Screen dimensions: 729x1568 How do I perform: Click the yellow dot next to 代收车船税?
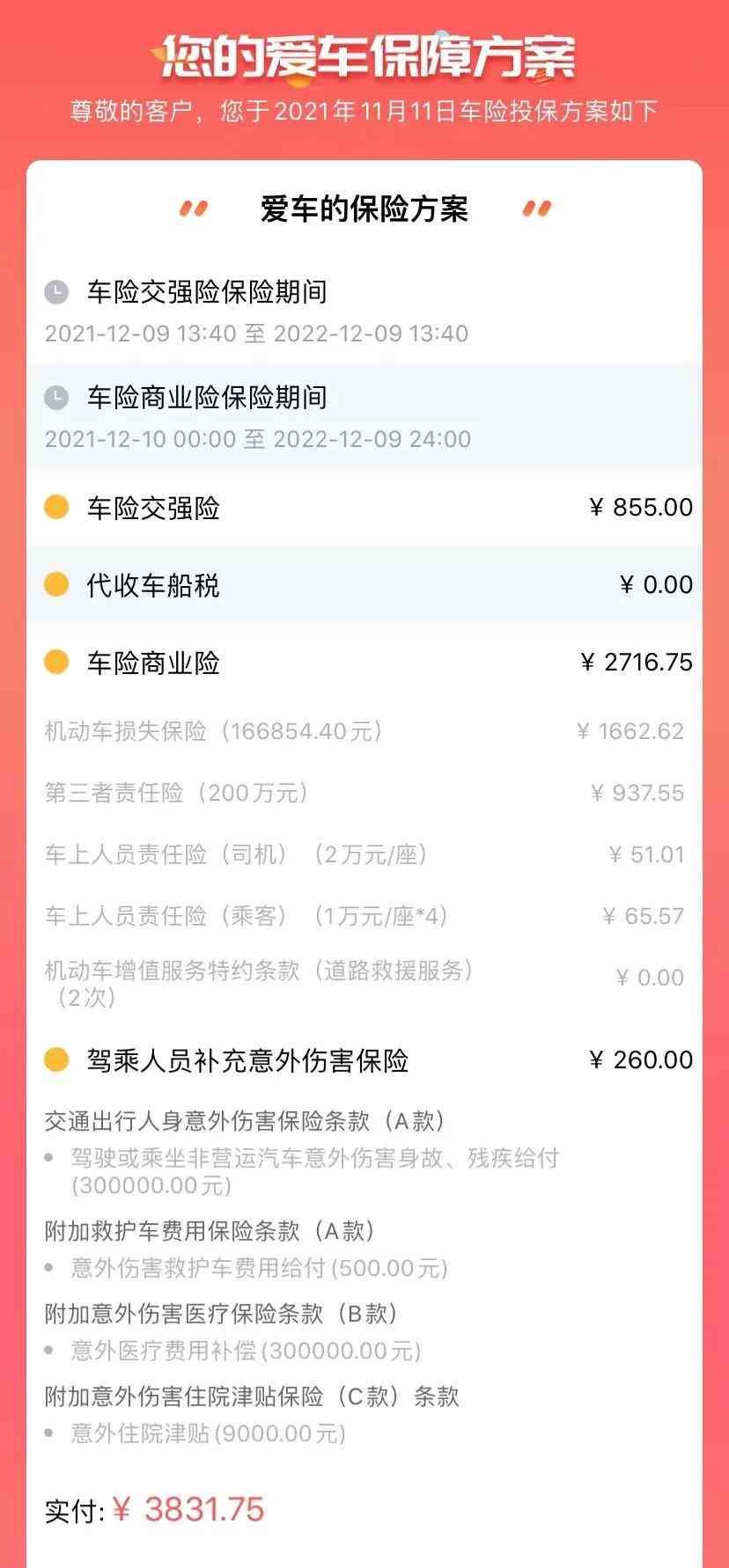(x=56, y=585)
